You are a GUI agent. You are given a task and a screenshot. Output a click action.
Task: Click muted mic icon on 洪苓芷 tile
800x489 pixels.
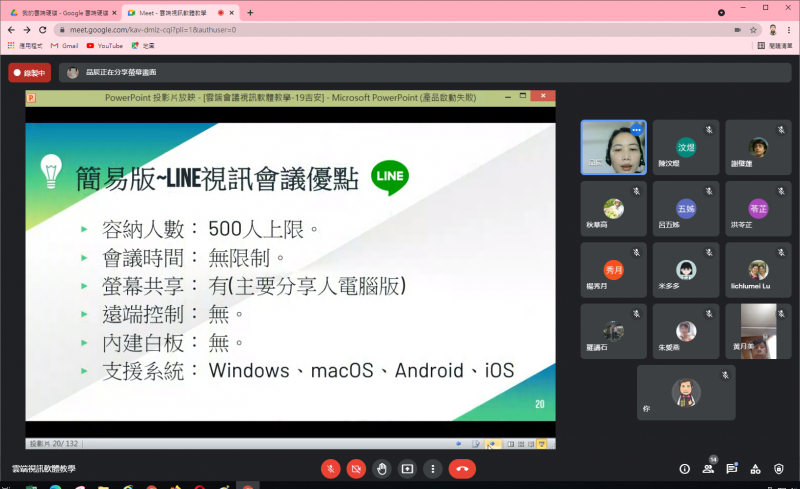tap(781, 191)
